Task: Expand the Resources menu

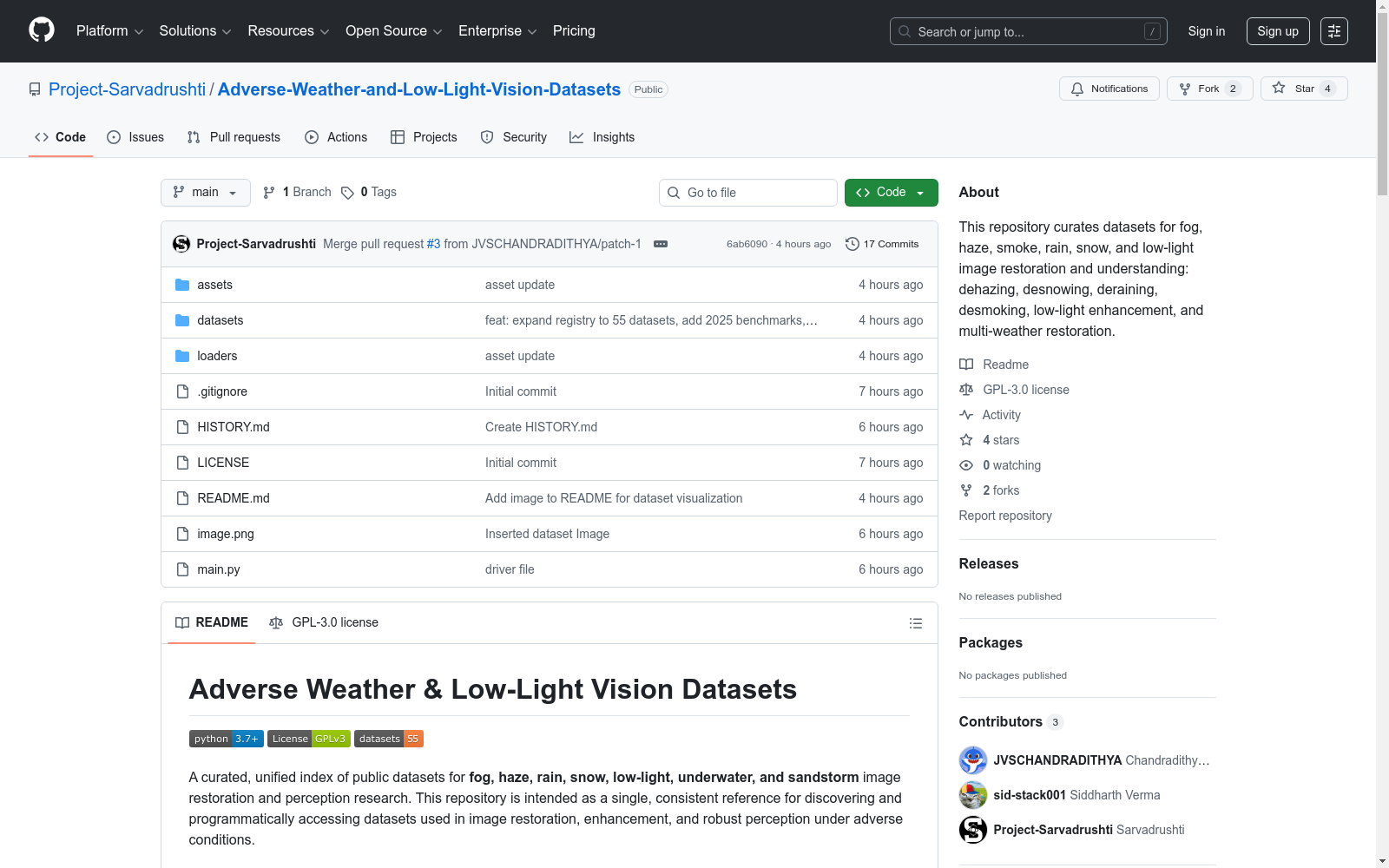Action: point(288,31)
